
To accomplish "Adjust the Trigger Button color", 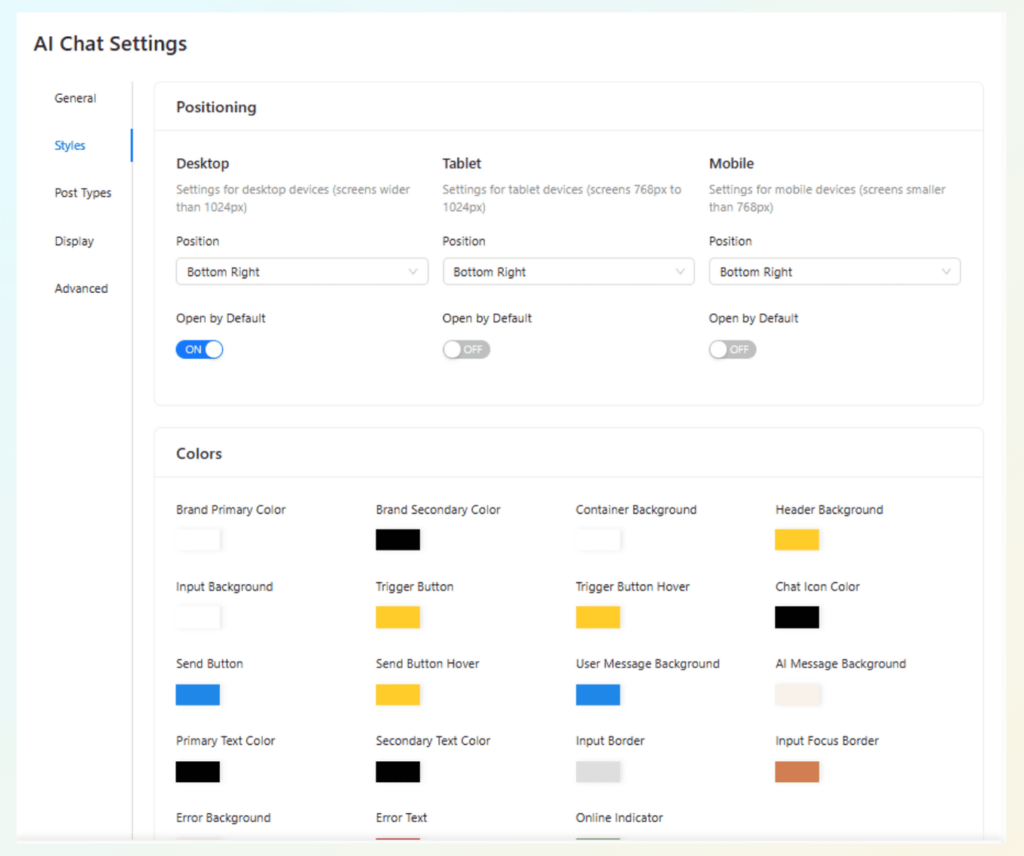I will pos(397,617).
